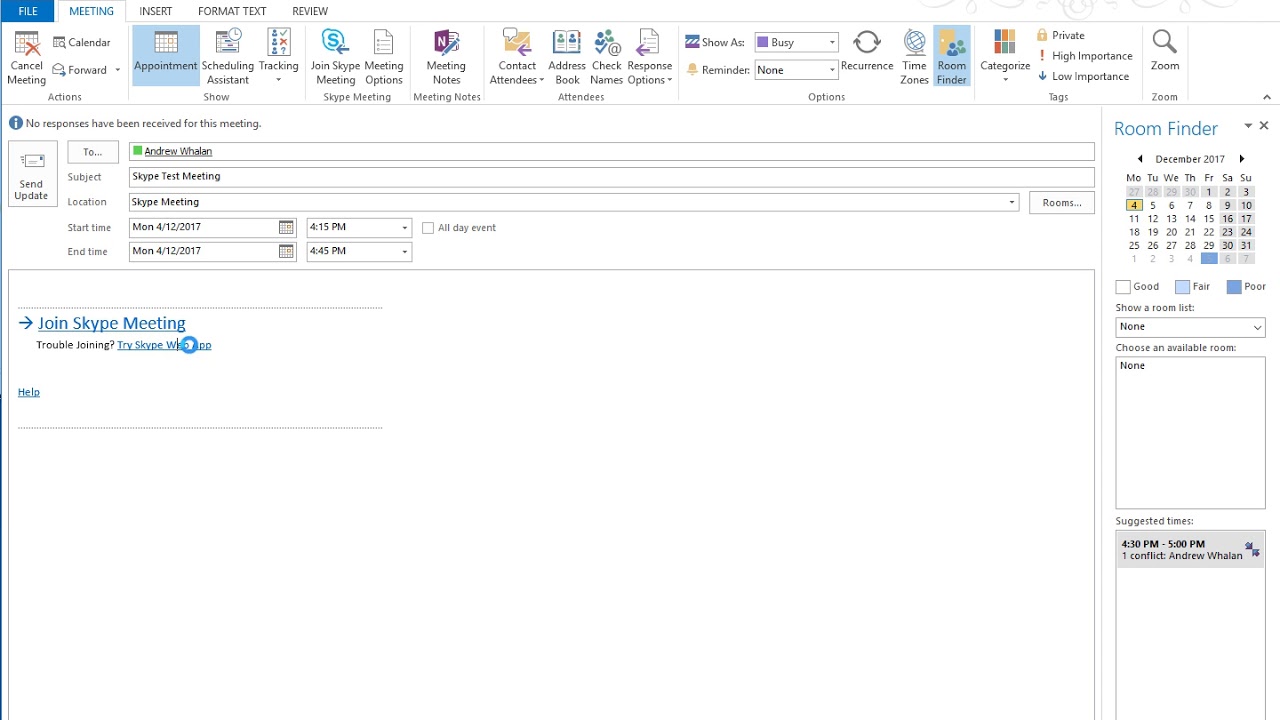Screen dimensions: 1280x720
Task: Open the Room Finder pane options arrow
Action: click(x=1248, y=126)
